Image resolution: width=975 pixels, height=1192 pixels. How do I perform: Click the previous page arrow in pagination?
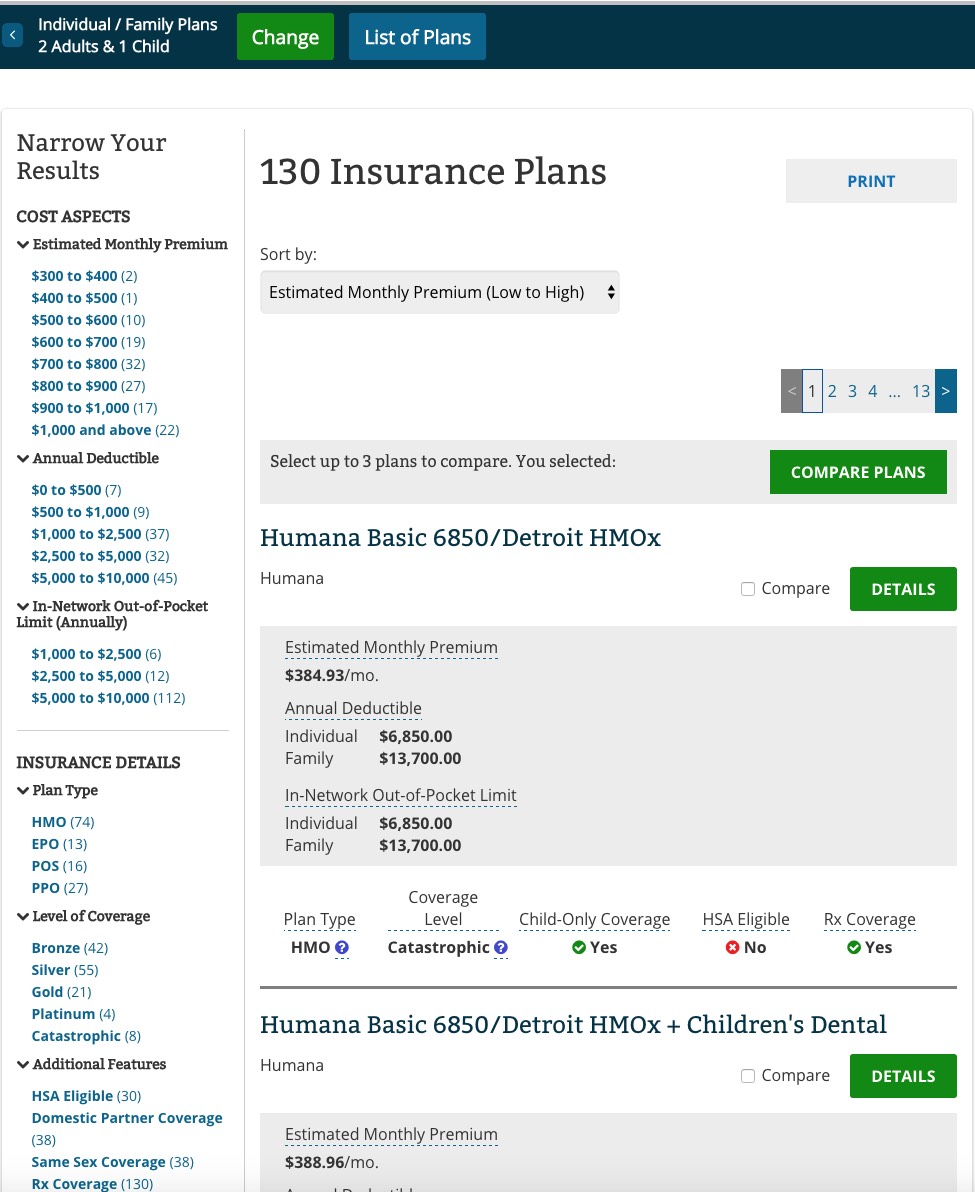[791, 391]
